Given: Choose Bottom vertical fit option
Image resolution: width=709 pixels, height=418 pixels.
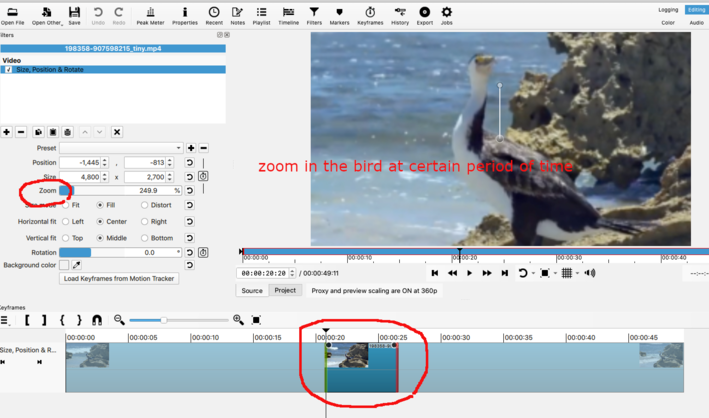Looking at the screenshot, I should tap(145, 238).
